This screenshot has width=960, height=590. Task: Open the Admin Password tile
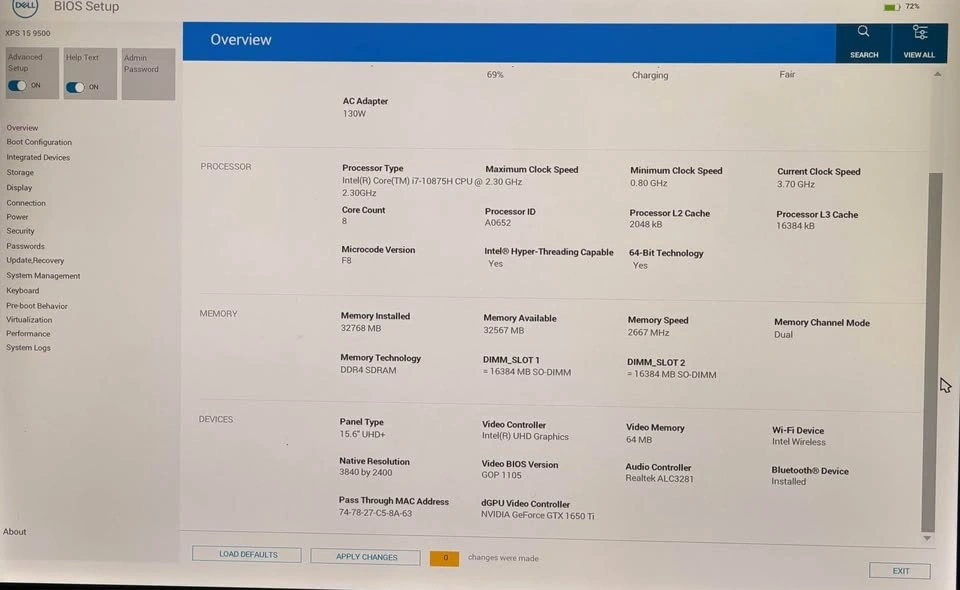[148, 73]
